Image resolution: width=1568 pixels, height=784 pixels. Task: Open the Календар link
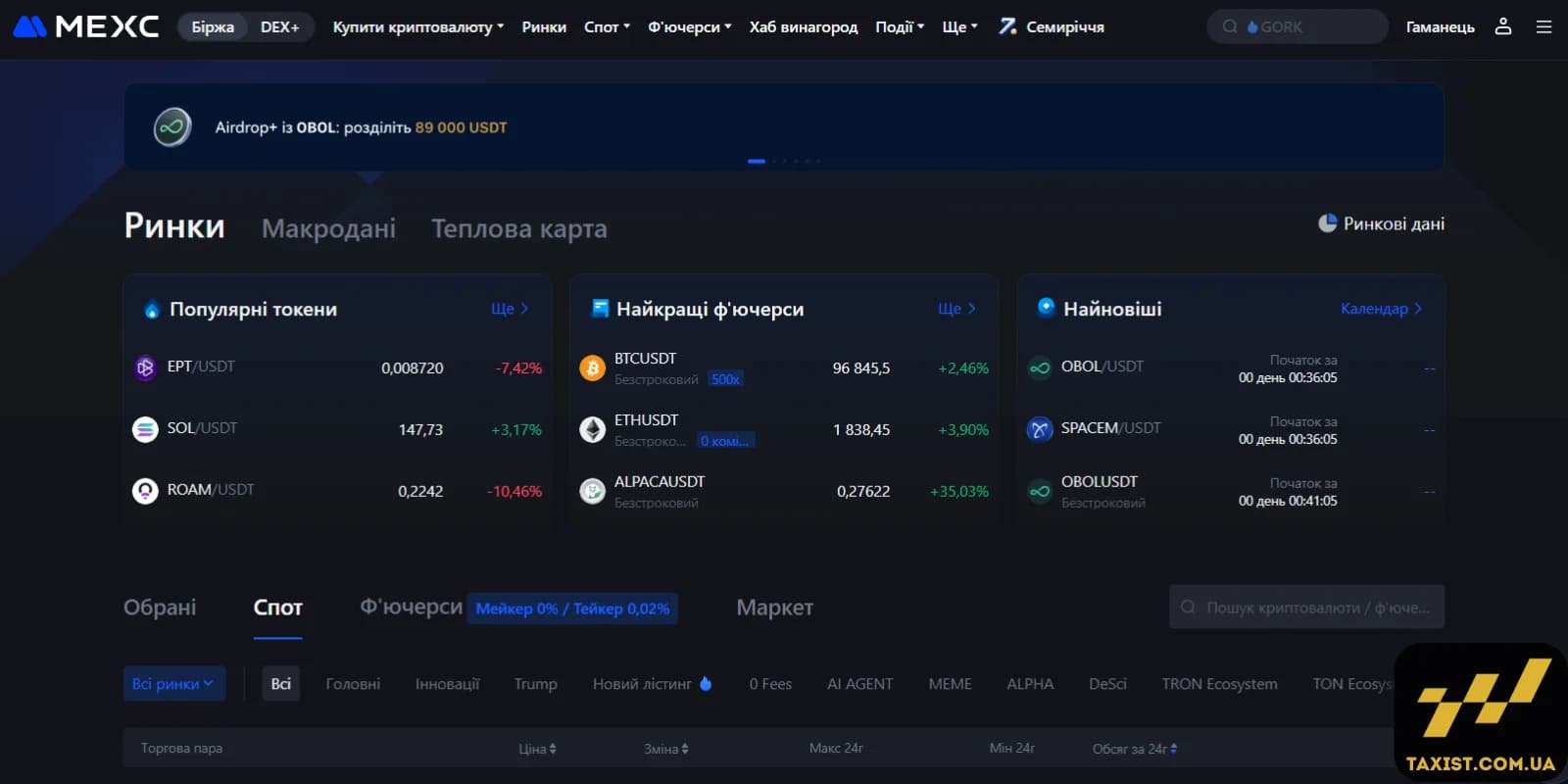coord(1382,309)
